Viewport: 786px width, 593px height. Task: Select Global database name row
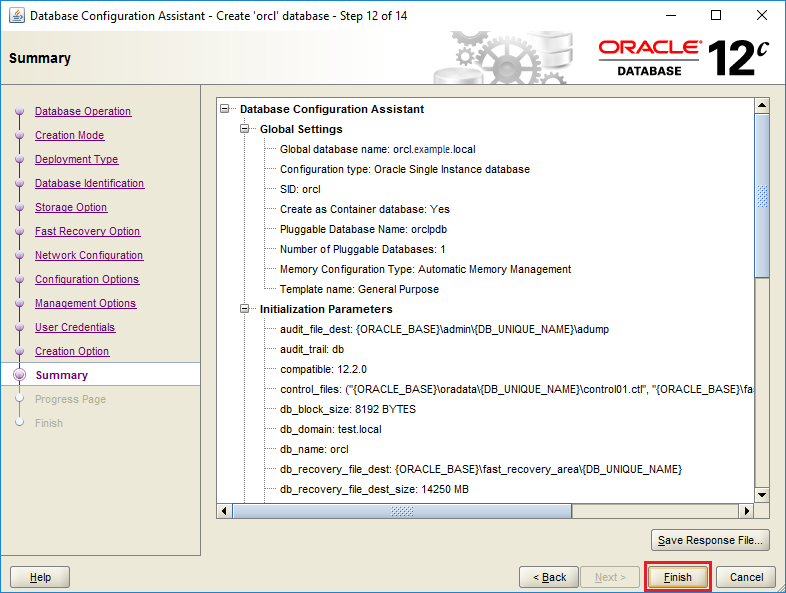(x=377, y=149)
